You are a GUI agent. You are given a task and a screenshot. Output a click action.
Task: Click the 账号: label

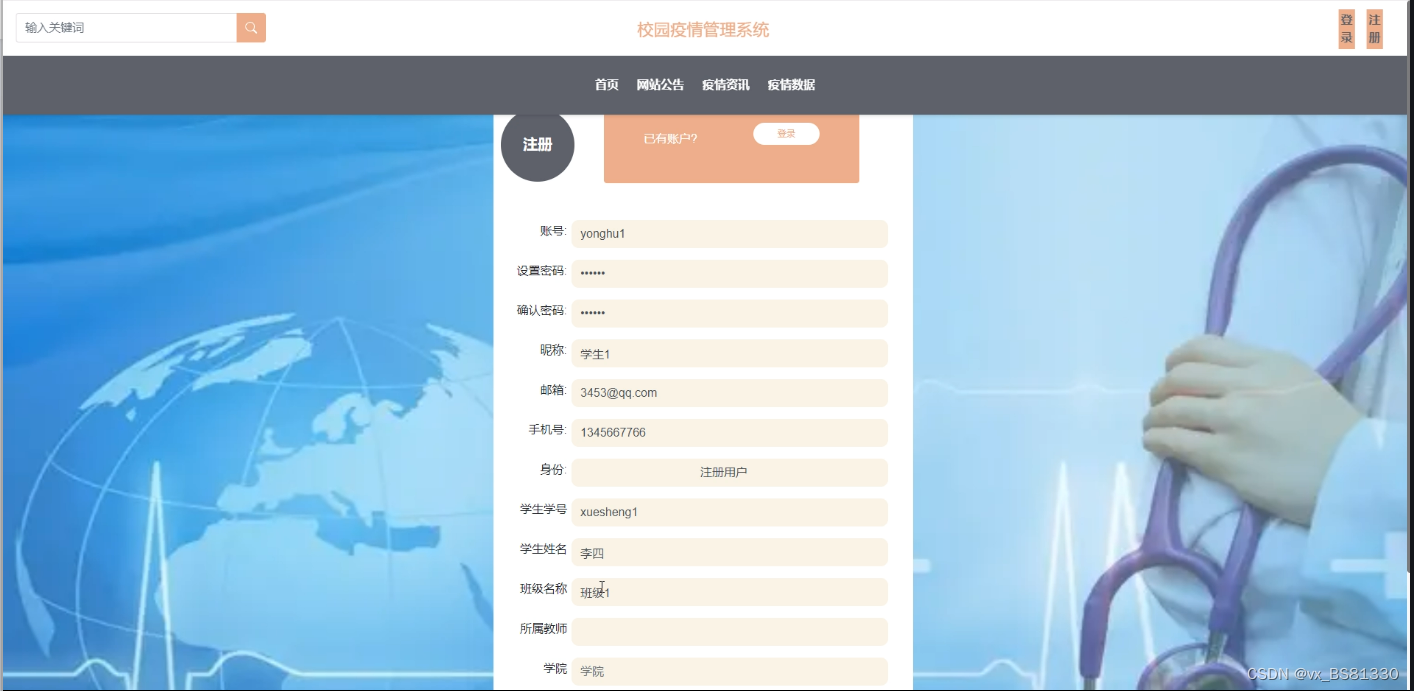coord(553,231)
